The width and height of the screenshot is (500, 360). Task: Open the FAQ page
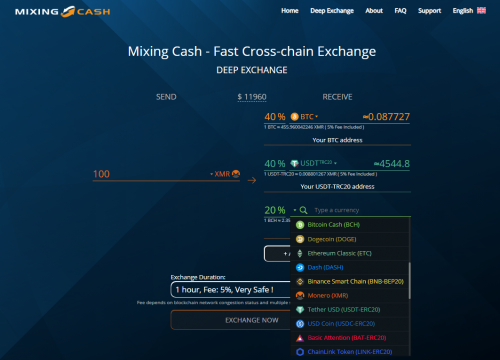tap(400, 11)
